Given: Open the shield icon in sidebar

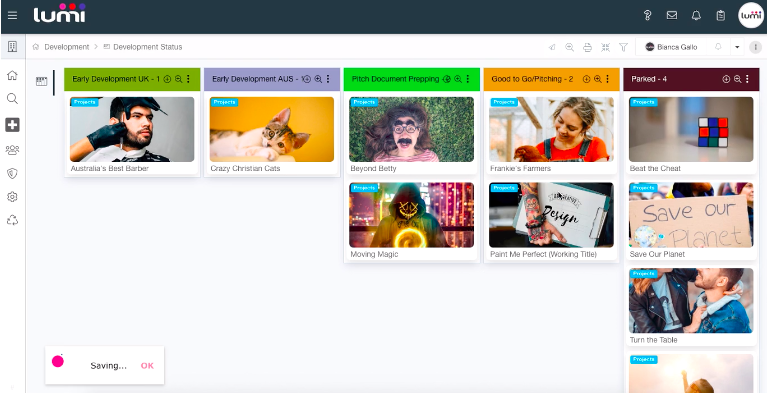Looking at the screenshot, I should pyautogui.click(x=12, y=173).
